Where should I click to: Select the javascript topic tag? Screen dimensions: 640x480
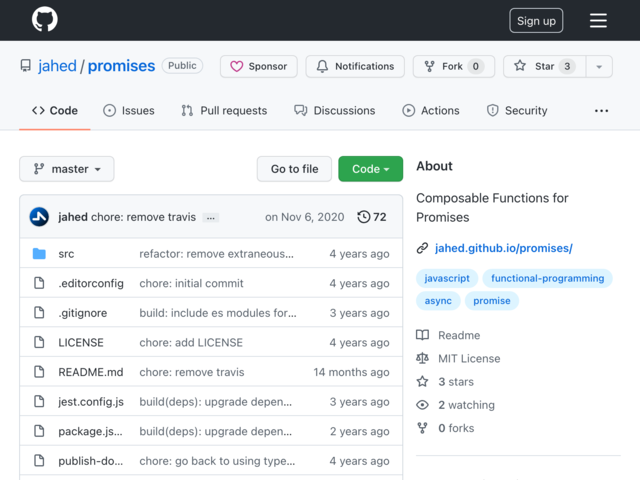pos(447,278)
